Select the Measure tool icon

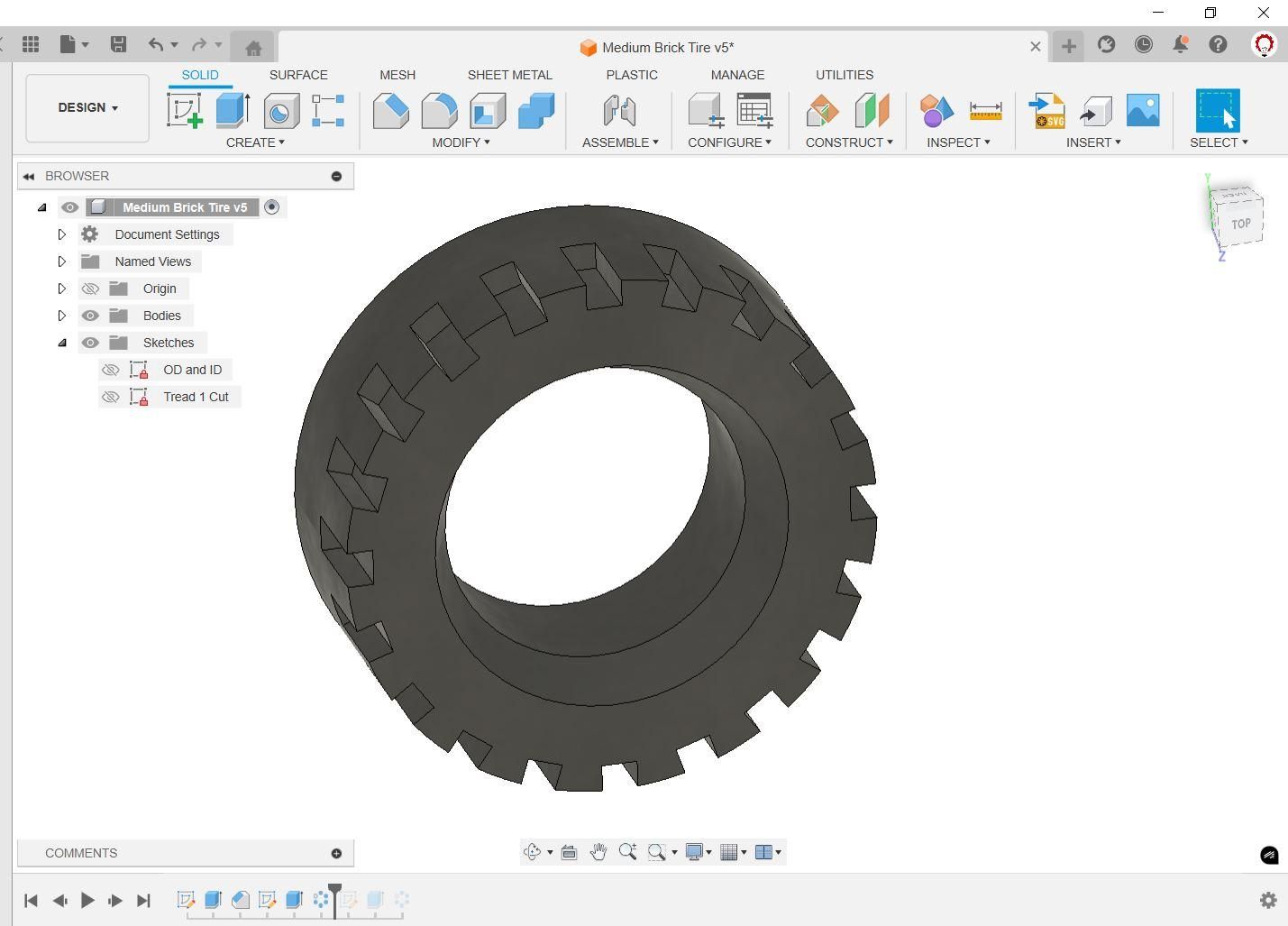985,111
